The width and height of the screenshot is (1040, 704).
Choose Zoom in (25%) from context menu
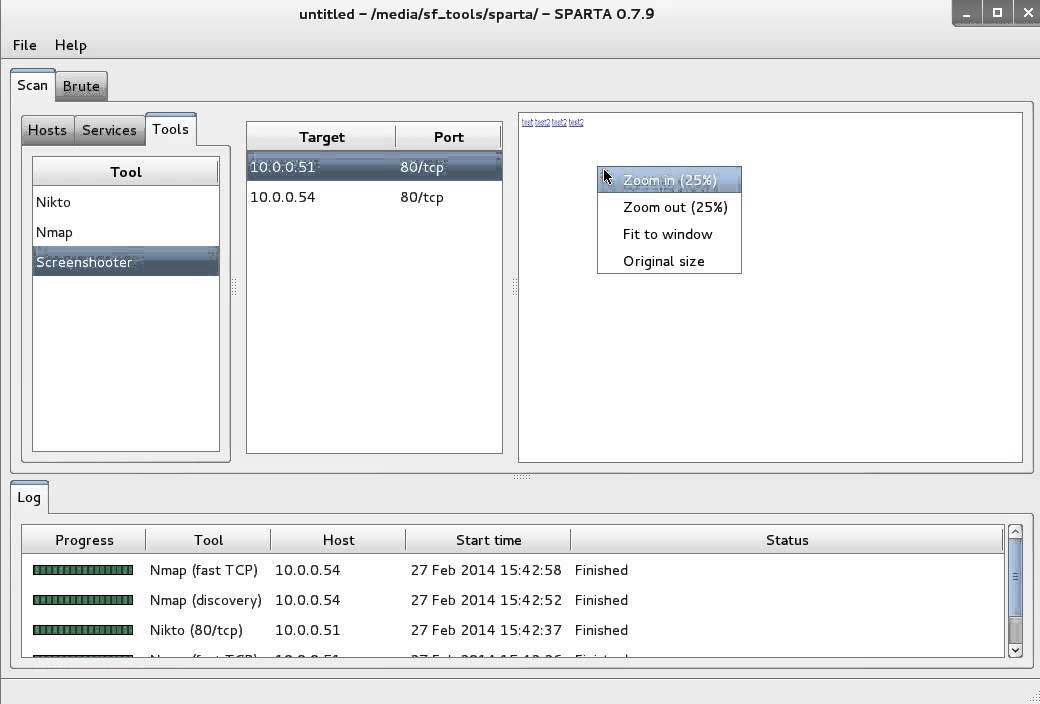[669, 180]
